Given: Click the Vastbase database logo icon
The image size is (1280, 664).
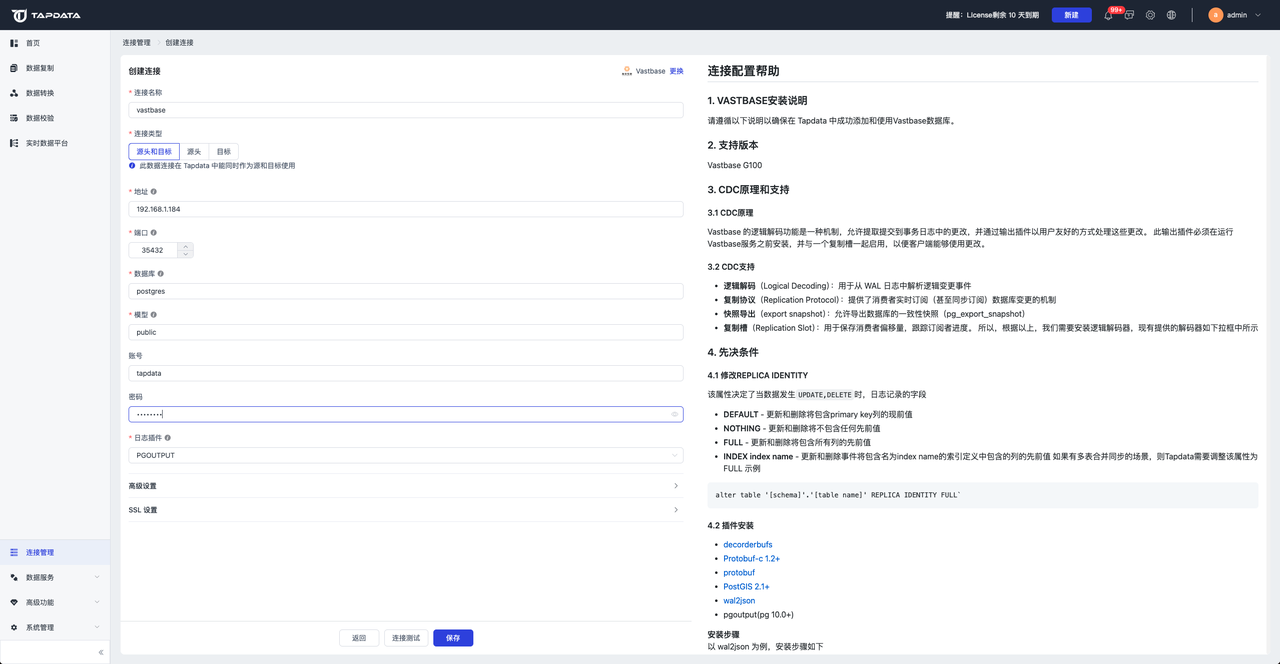Looking at the screenshot, I should pyautogui.click(x=627, y=71).
